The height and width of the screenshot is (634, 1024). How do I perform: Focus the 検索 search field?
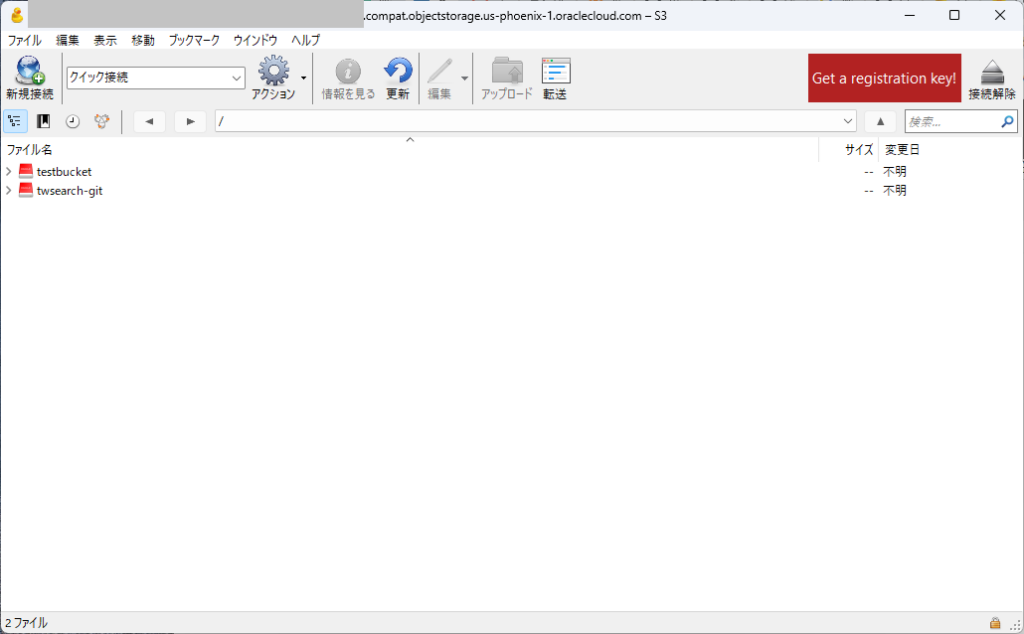click(x=953, y=121)
